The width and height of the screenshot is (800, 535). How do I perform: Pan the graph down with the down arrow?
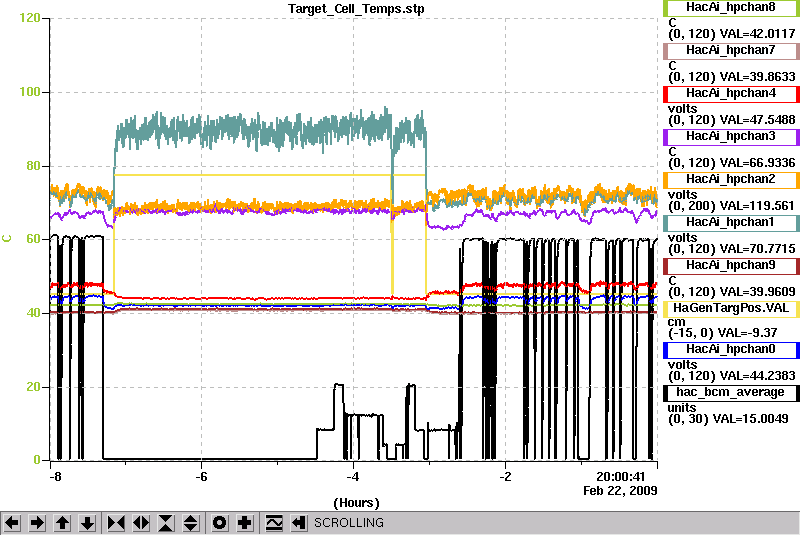click(x=87, y=523)
